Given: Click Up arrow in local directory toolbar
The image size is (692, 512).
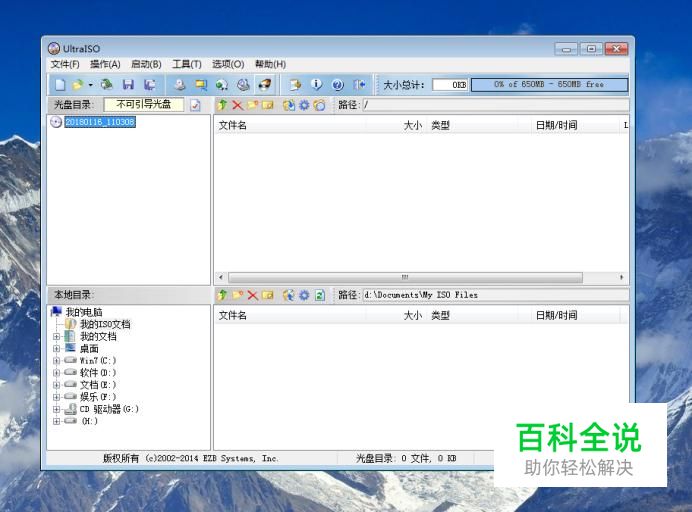Looking at the screenshot, I should point(222,295).
